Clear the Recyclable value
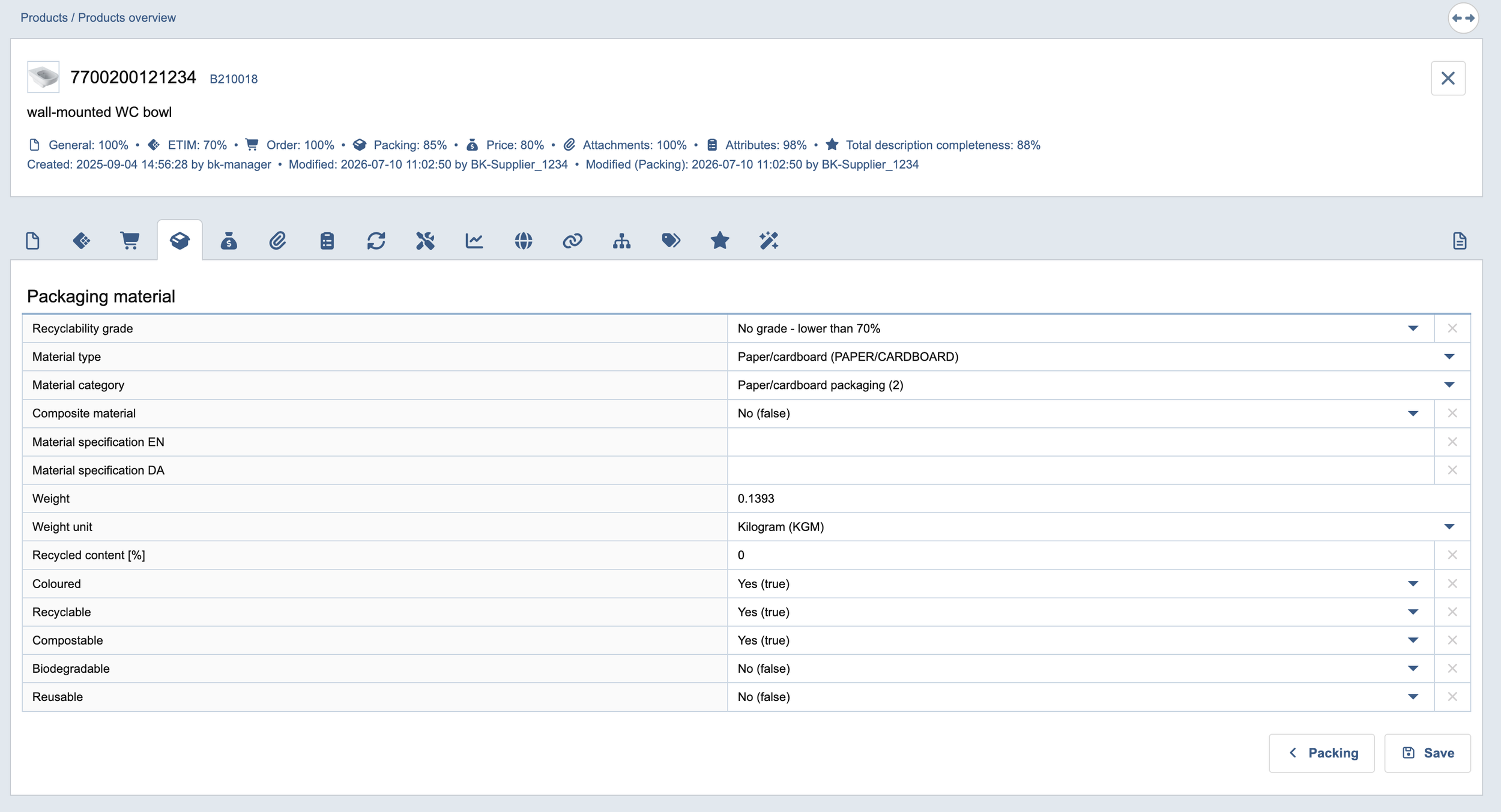 (x=1452, y=612)
